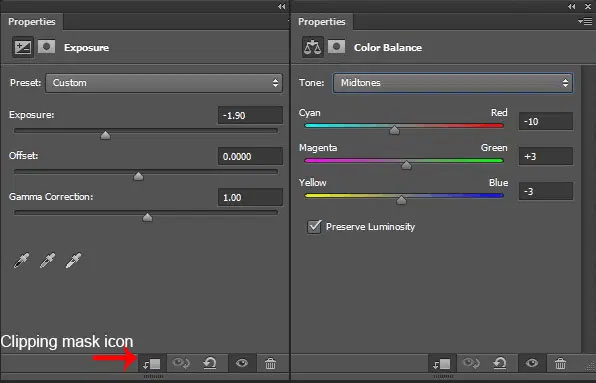
Task: Click clipping mask icon in Exposure panel
Action: 152,364
